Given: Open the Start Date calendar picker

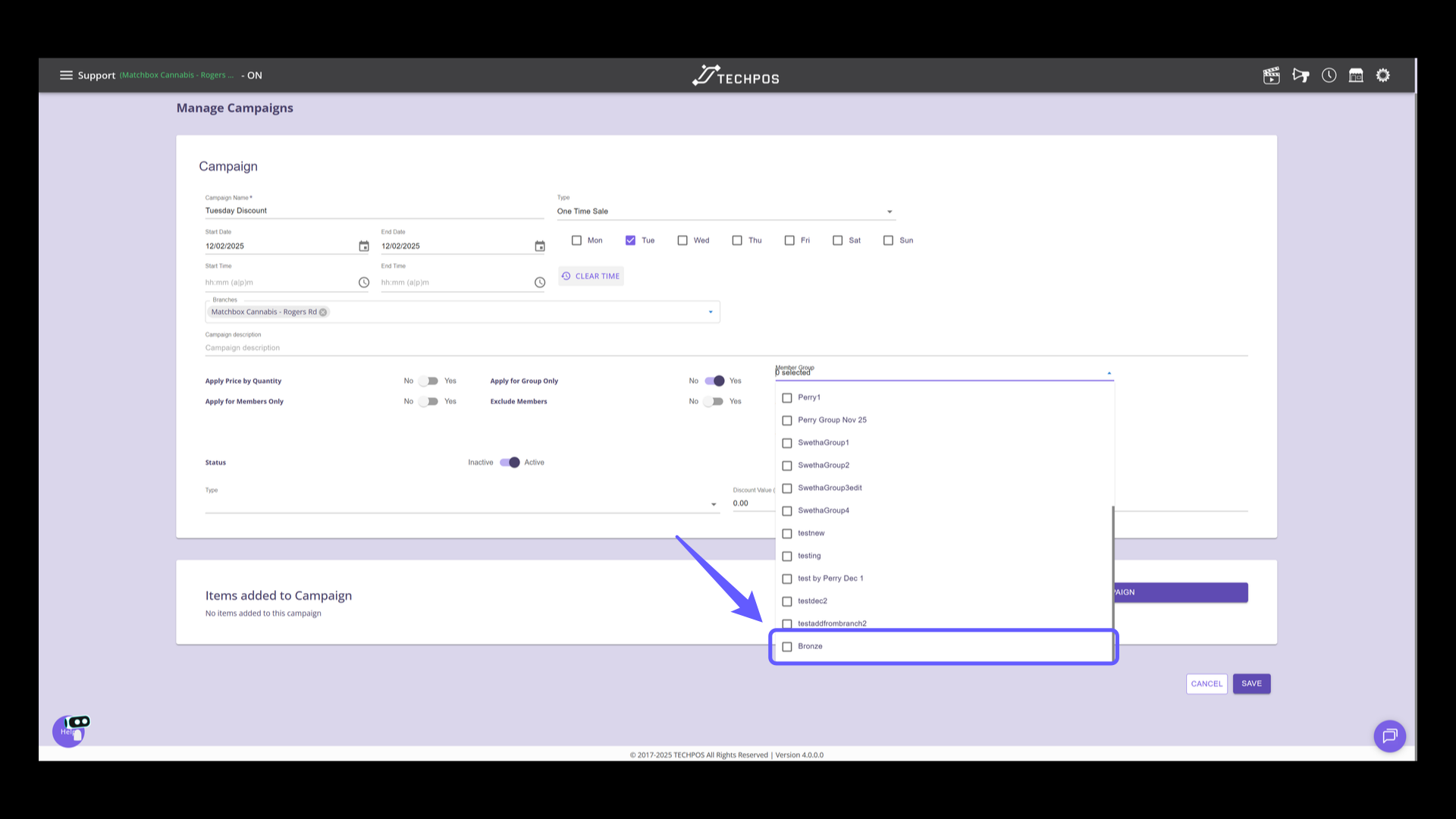Looking at the screenshot, I should pyautogui.click(x=364, y=246).
